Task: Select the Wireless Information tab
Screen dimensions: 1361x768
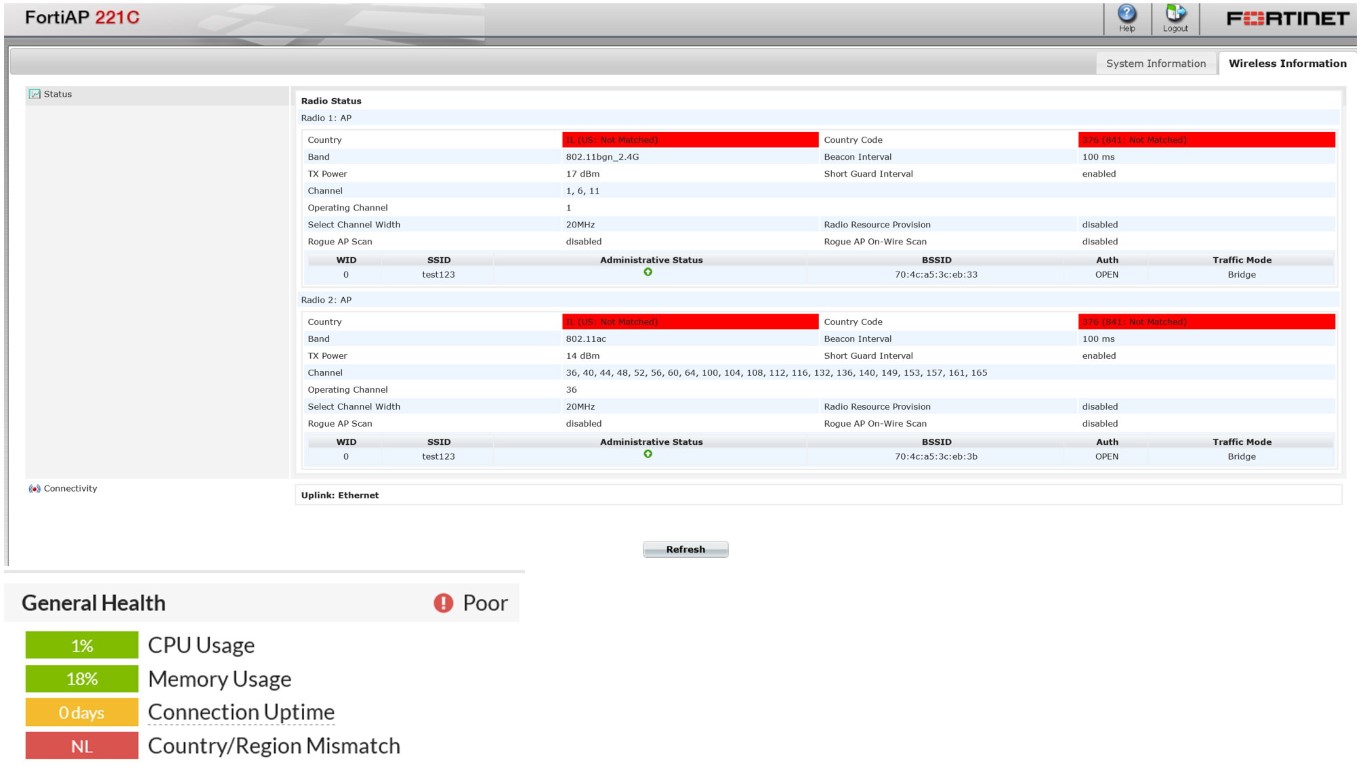Action: 1287,63
